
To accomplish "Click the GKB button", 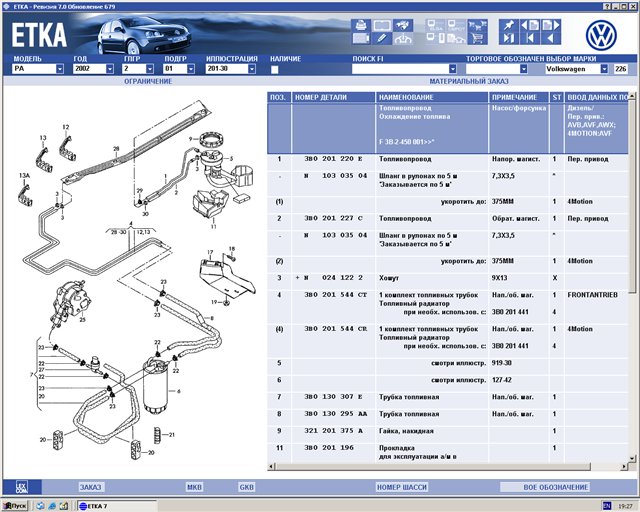I will [x=247, y=487].
